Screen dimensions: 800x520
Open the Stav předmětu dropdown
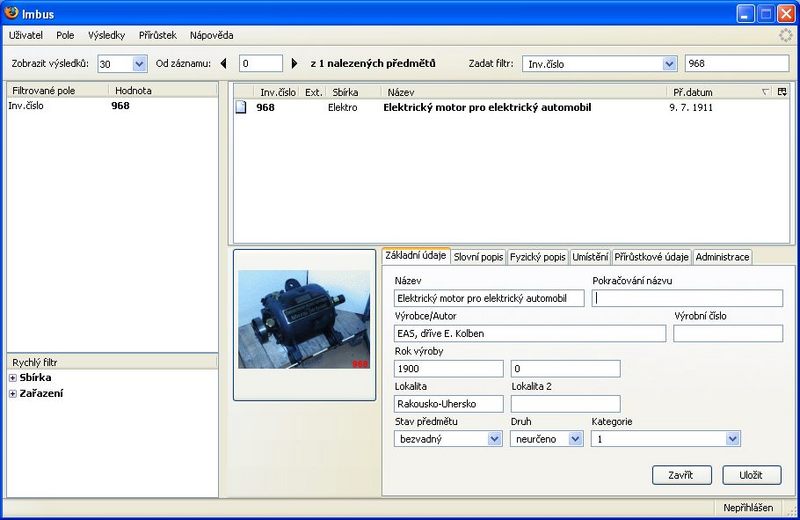coord(494,438)
